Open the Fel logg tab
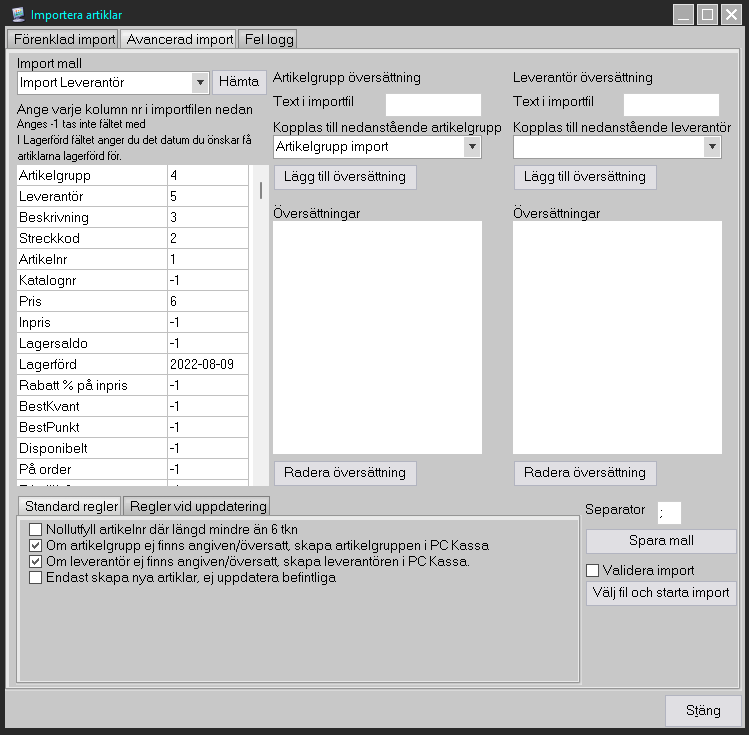The height and width of the screenshot is (735, 749). pyautogui.click(x=267, y=40)
